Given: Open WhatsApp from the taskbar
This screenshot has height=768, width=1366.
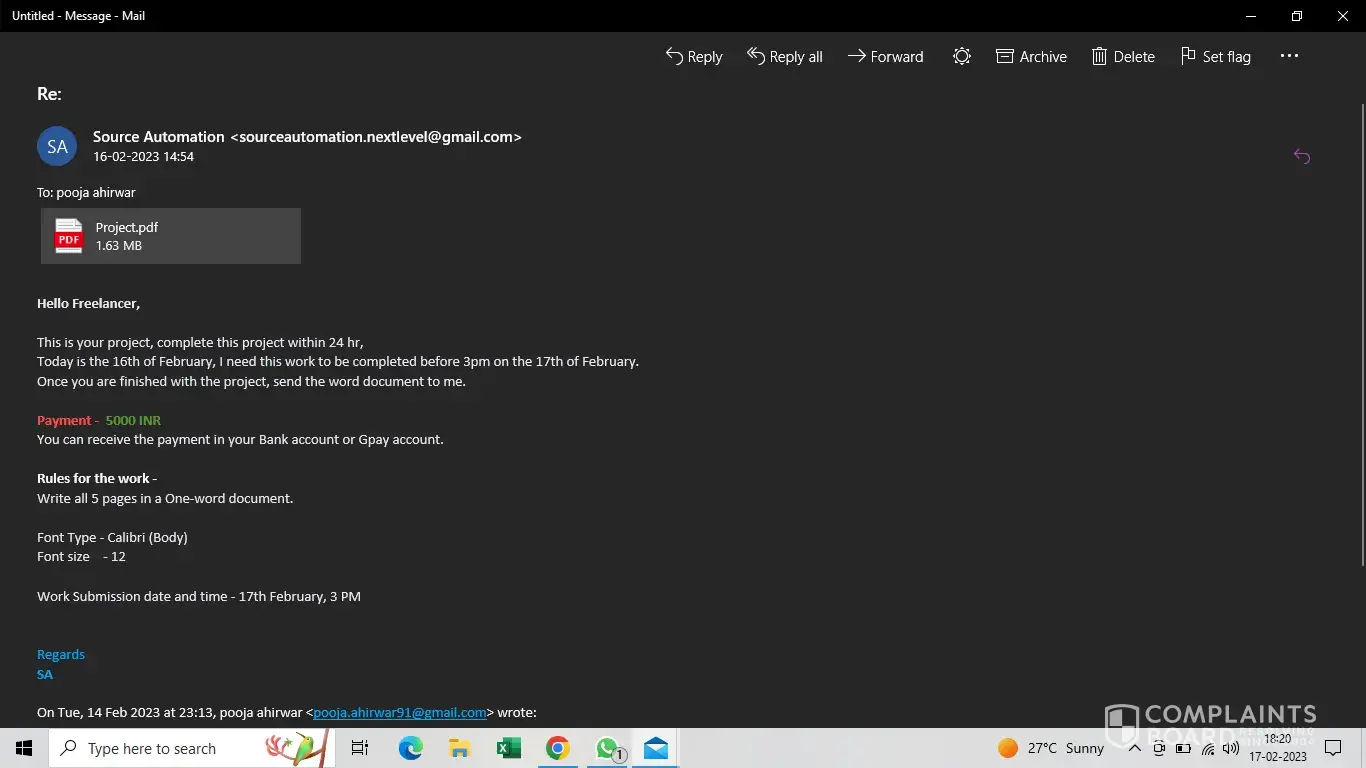Looking at the screenshot, I should point(607,748).
